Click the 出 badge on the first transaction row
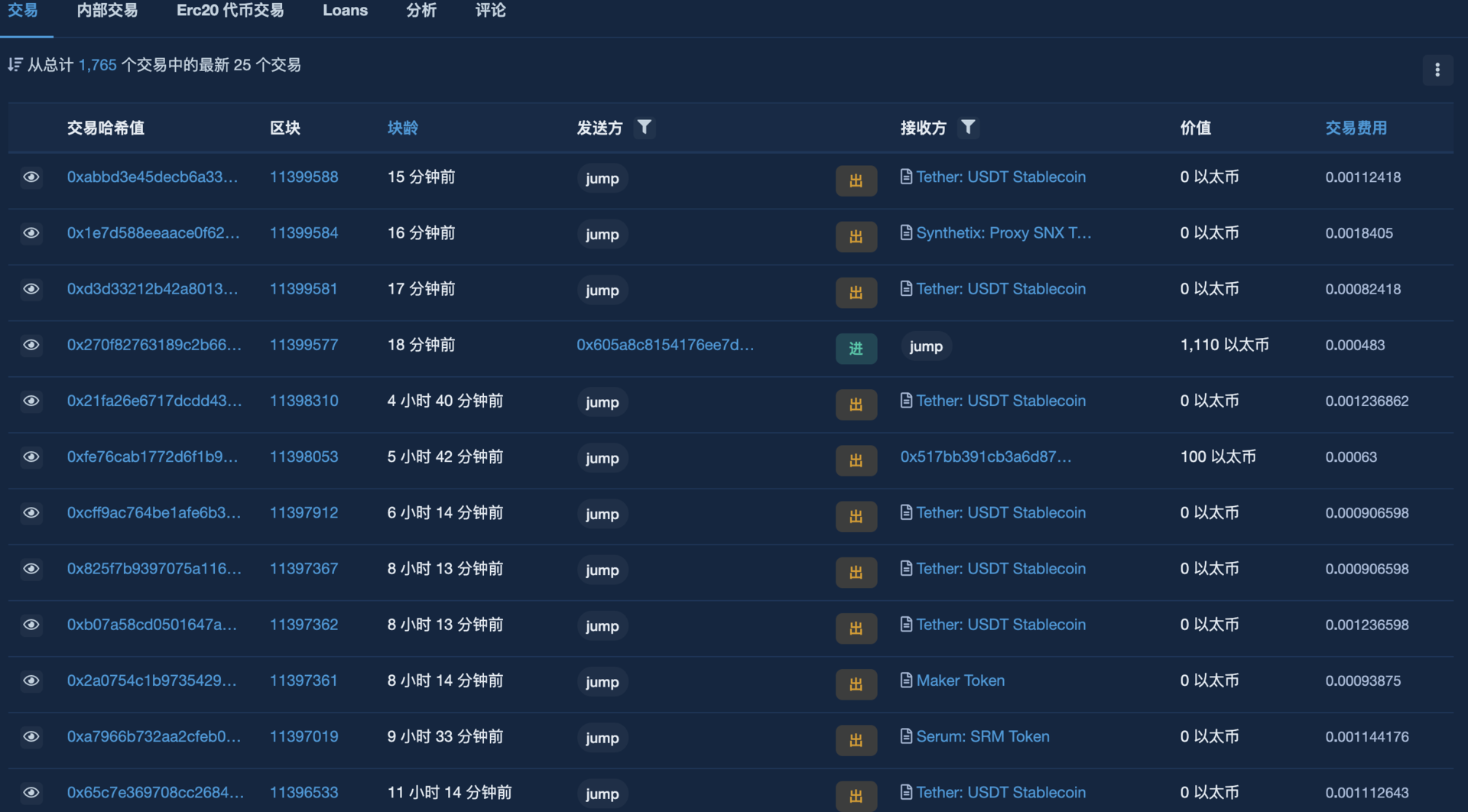Viewport: 1468px width, 812px height. point(856,180)
